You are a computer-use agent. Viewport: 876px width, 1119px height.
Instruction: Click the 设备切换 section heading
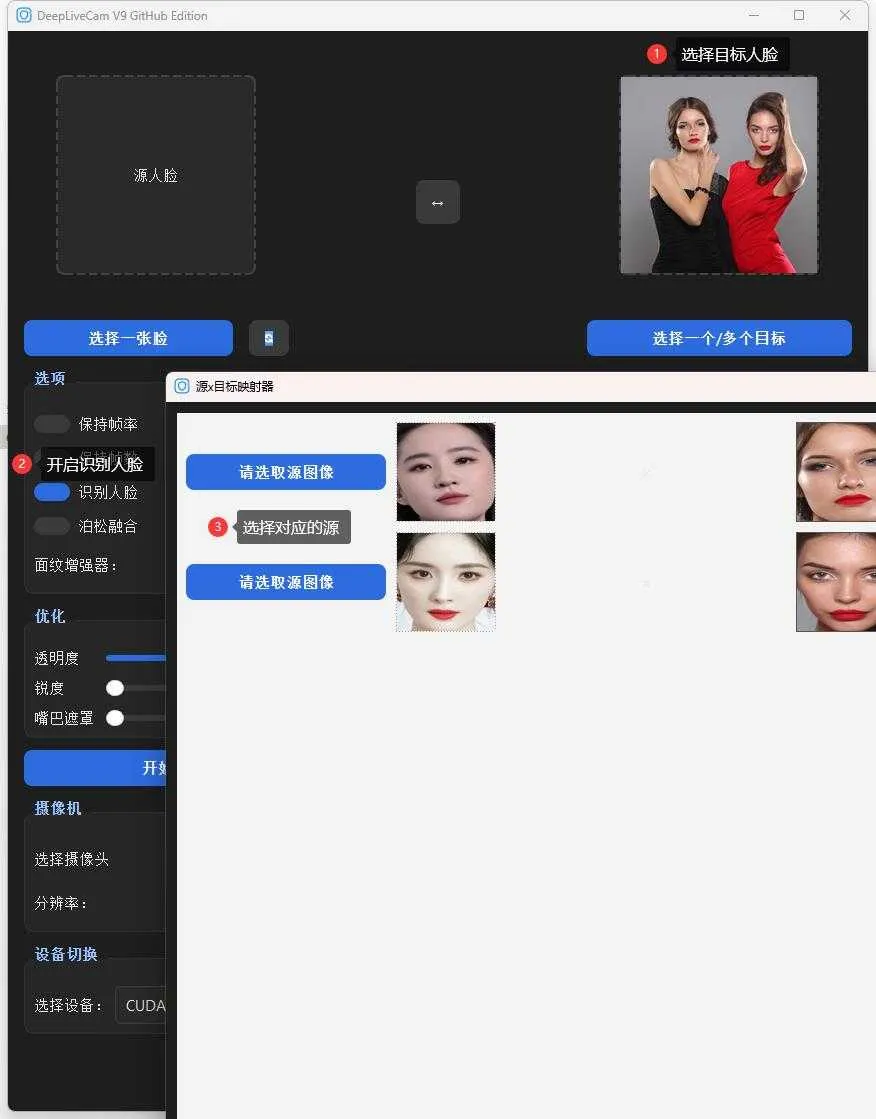(x=66, y=954)
